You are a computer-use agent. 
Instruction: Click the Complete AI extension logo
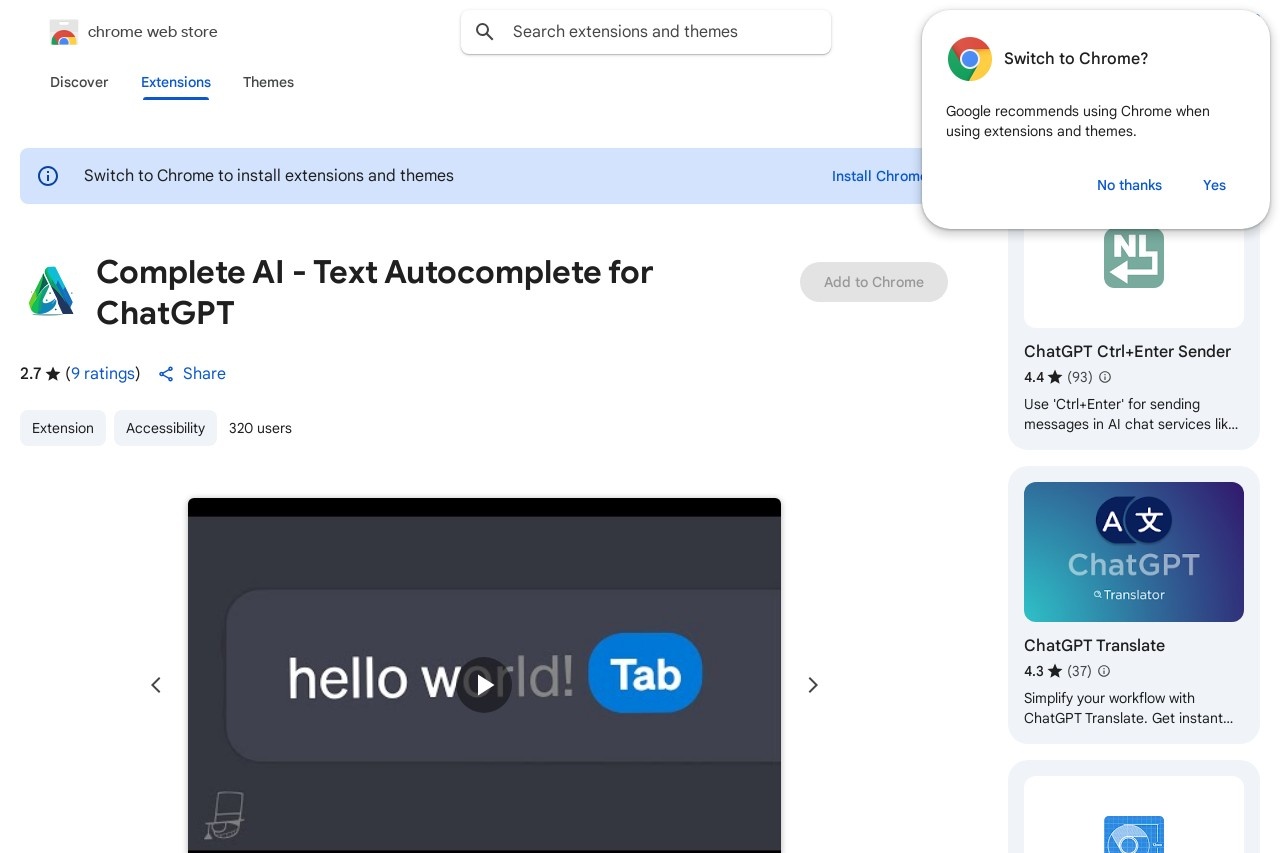51,291
